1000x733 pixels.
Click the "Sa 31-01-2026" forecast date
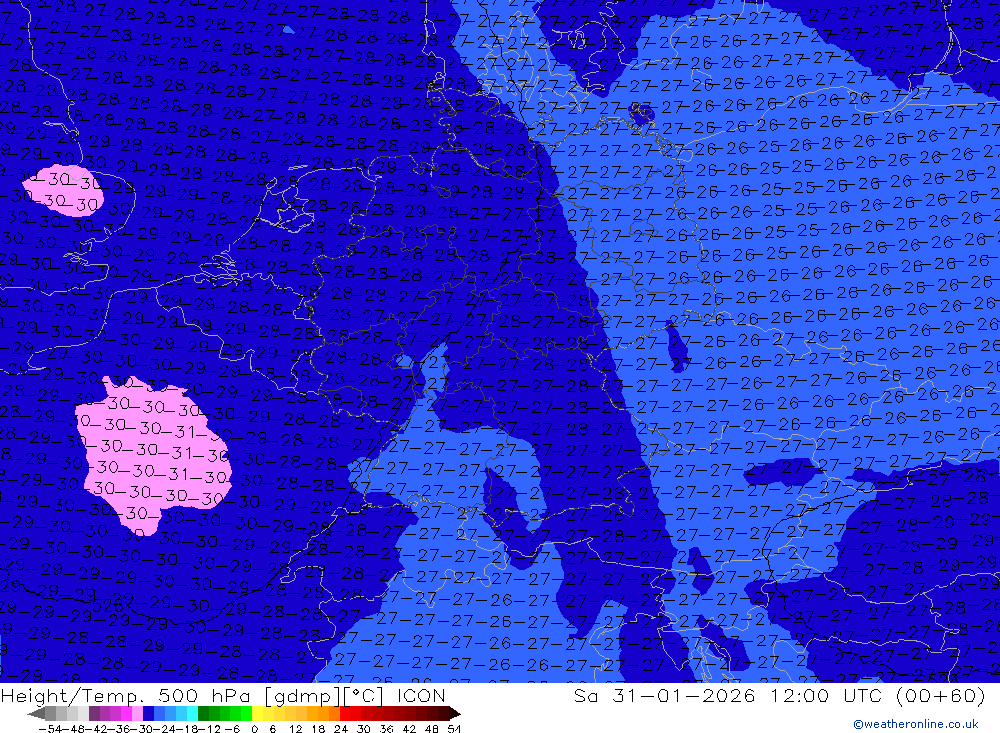(665, 695)
